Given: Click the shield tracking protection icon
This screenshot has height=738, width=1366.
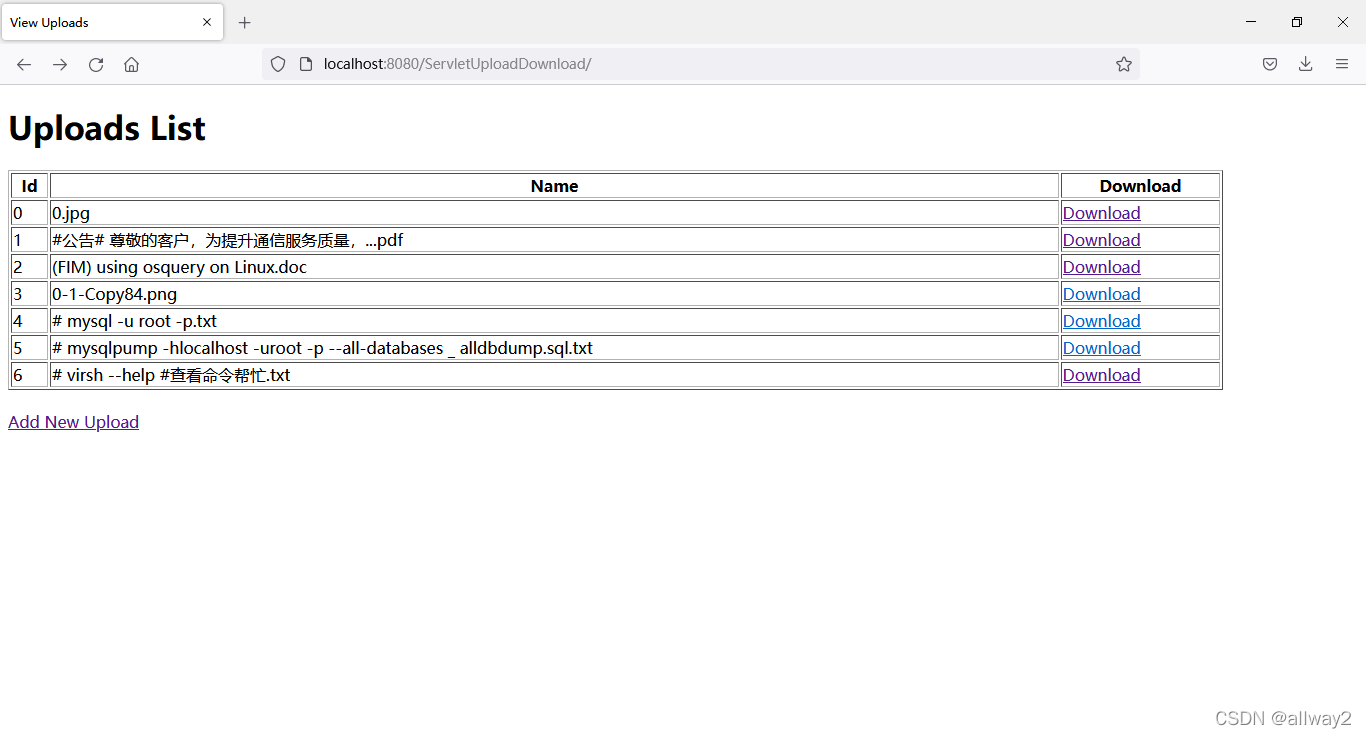Looking at the screenshot, I should [x=278, y=64].
